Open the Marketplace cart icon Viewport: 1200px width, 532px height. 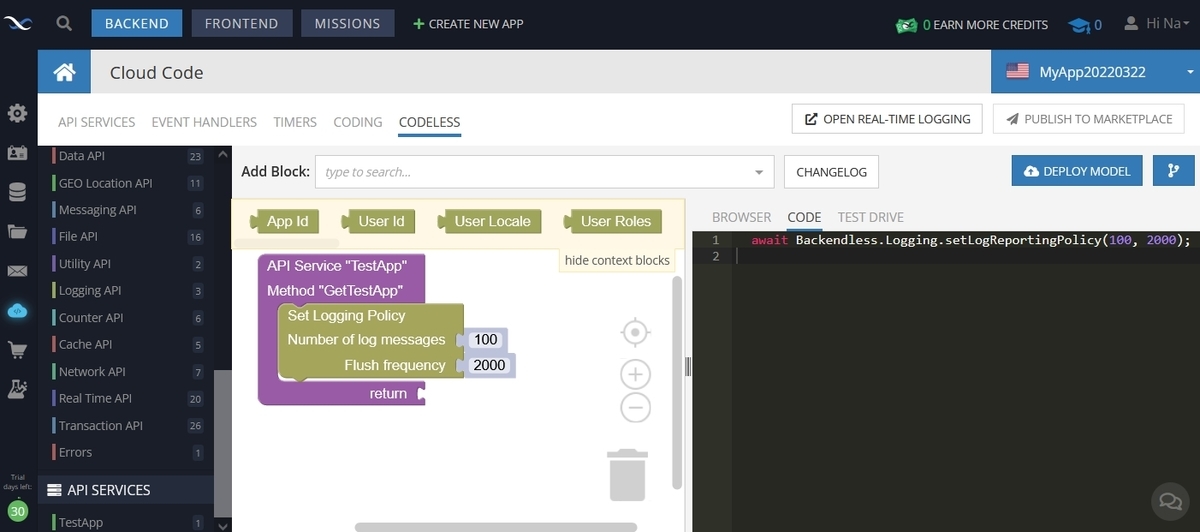(17, 350)
